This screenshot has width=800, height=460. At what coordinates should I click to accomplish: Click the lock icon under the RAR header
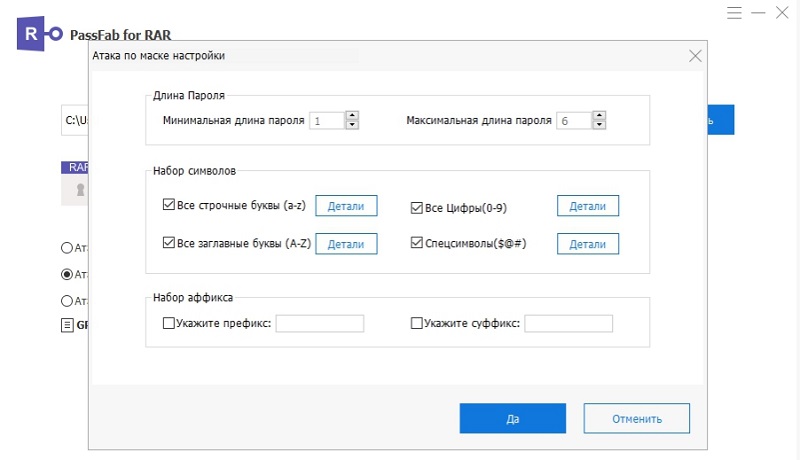[x=80, y=190]
